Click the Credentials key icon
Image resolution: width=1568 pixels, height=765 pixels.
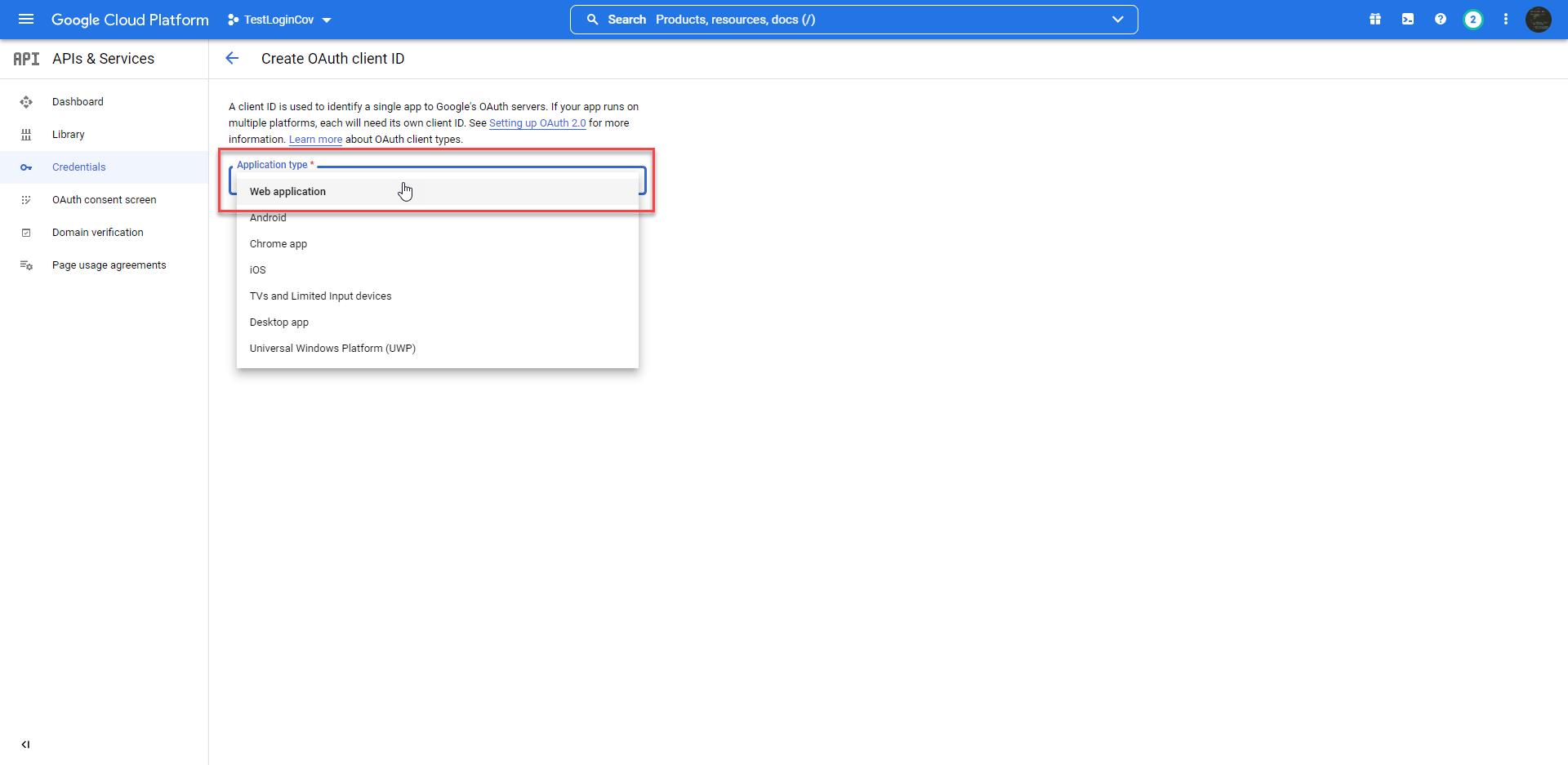coord(26,167)
